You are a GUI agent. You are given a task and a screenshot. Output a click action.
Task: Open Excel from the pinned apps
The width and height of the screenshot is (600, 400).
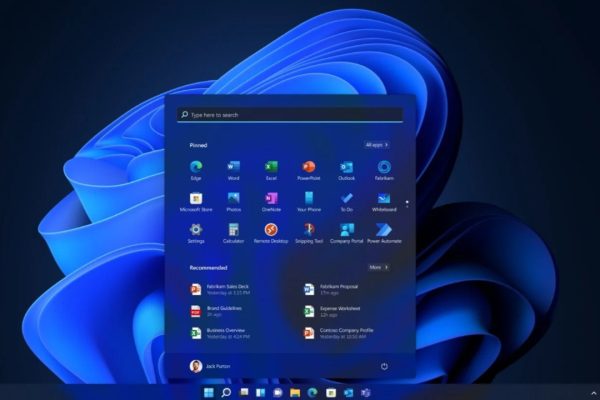point(271,170)
